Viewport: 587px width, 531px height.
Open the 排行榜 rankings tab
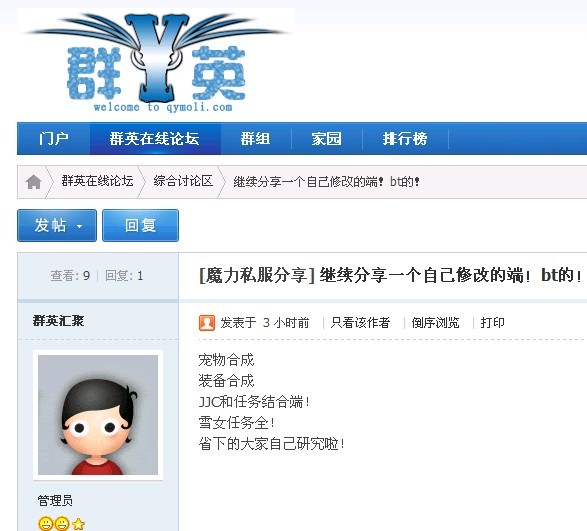click(405, 139)
